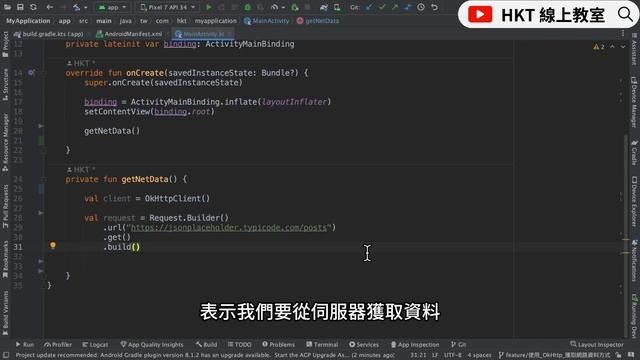640x360 pixels.
Task: Open Device Manager from the toolbar icon
Action: (x=337, y=7)
